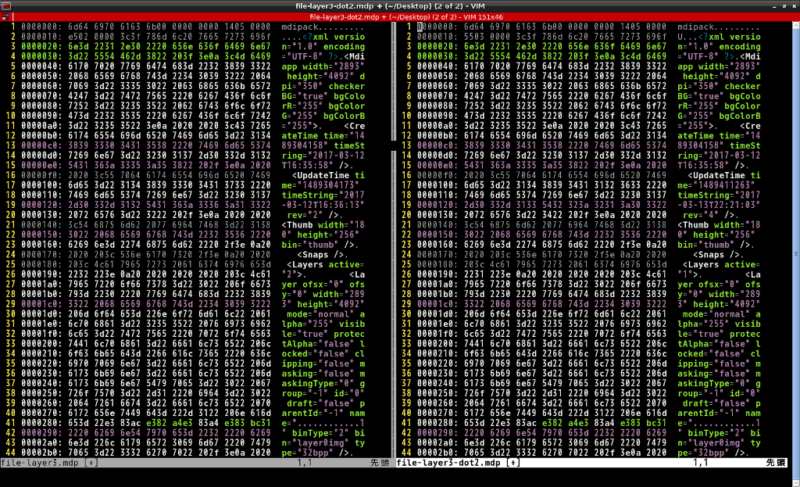Click the scrollbar down arrow at bottom
The image size is (800, 487).
(x=796, y=482)
